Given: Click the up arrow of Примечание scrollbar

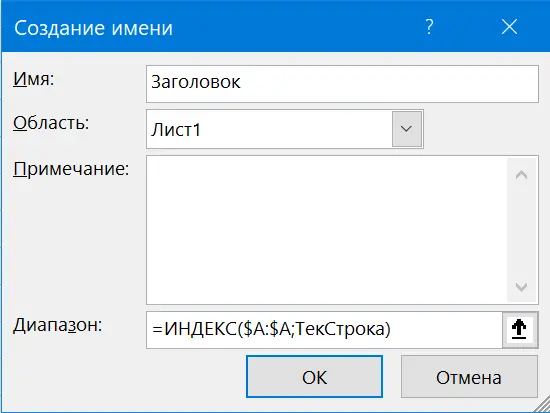Looking at the screenshot, I should (522, 175).
